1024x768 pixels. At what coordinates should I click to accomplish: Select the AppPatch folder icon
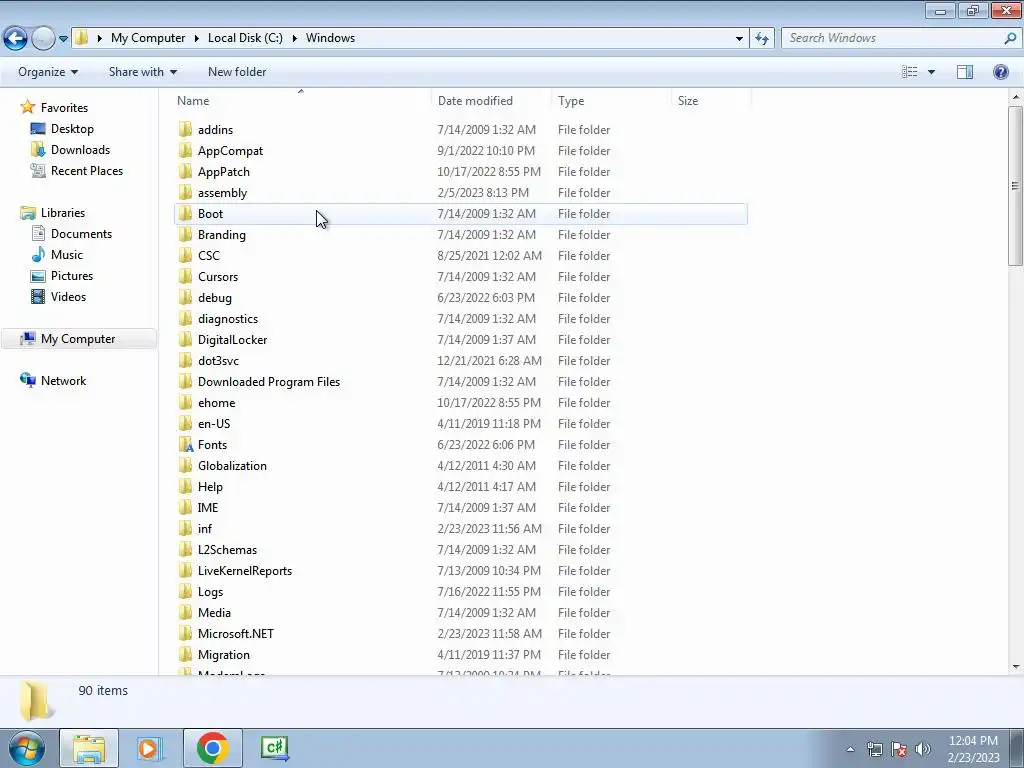pos(185,171)
